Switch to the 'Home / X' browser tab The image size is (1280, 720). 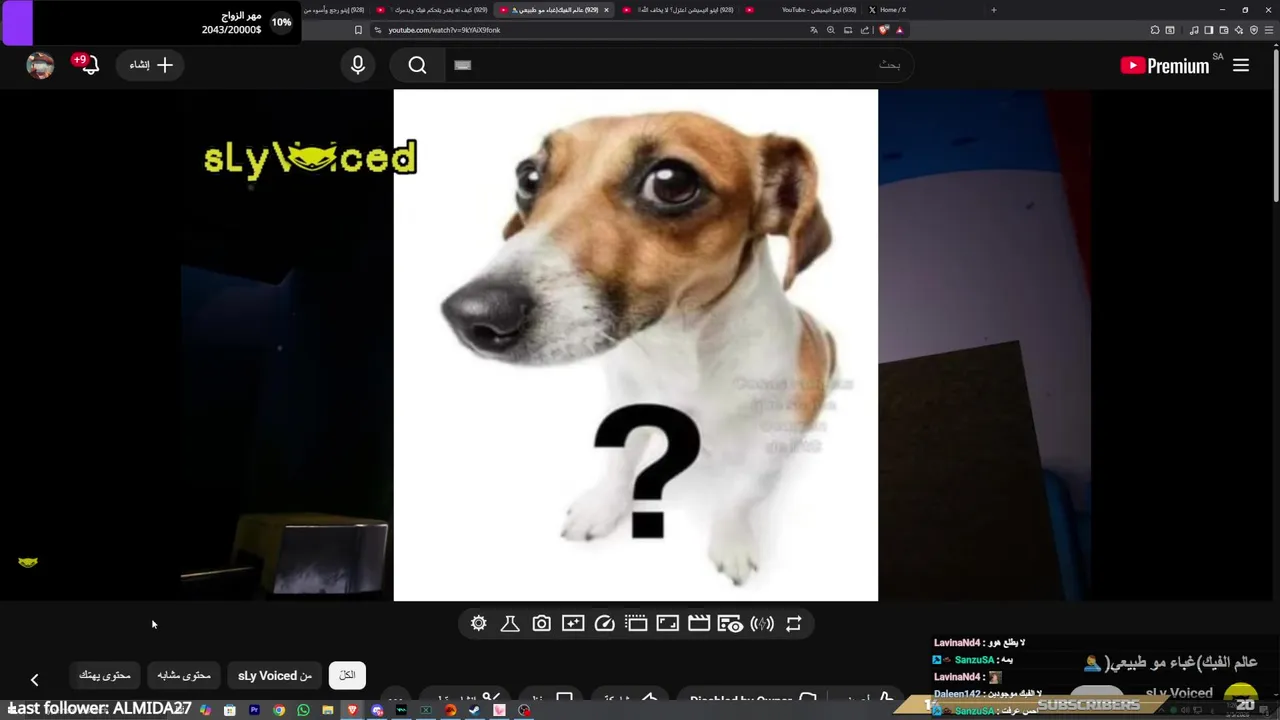[x=887, y=10]
